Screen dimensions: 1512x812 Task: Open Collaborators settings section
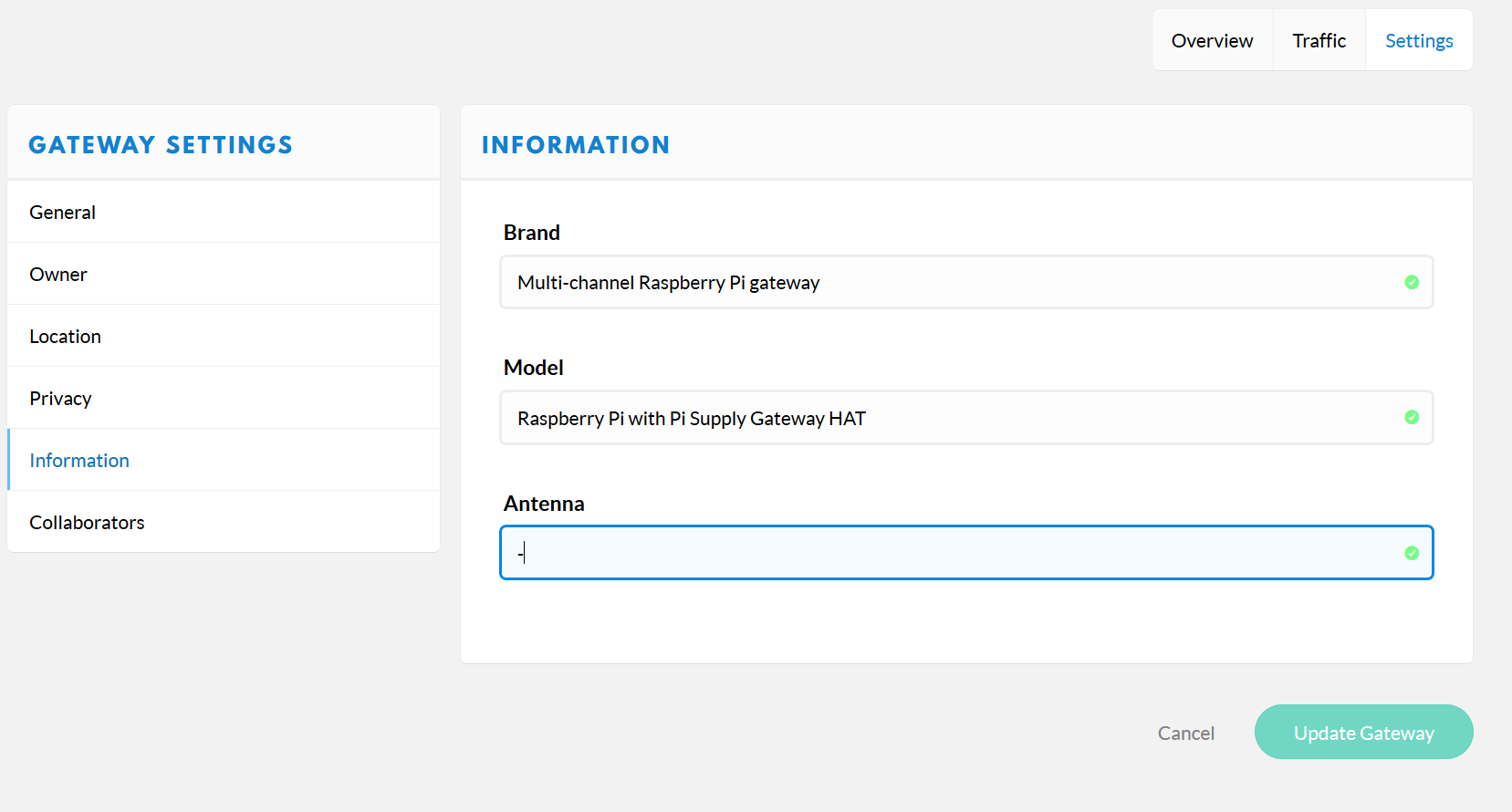(x=224, y=522)
